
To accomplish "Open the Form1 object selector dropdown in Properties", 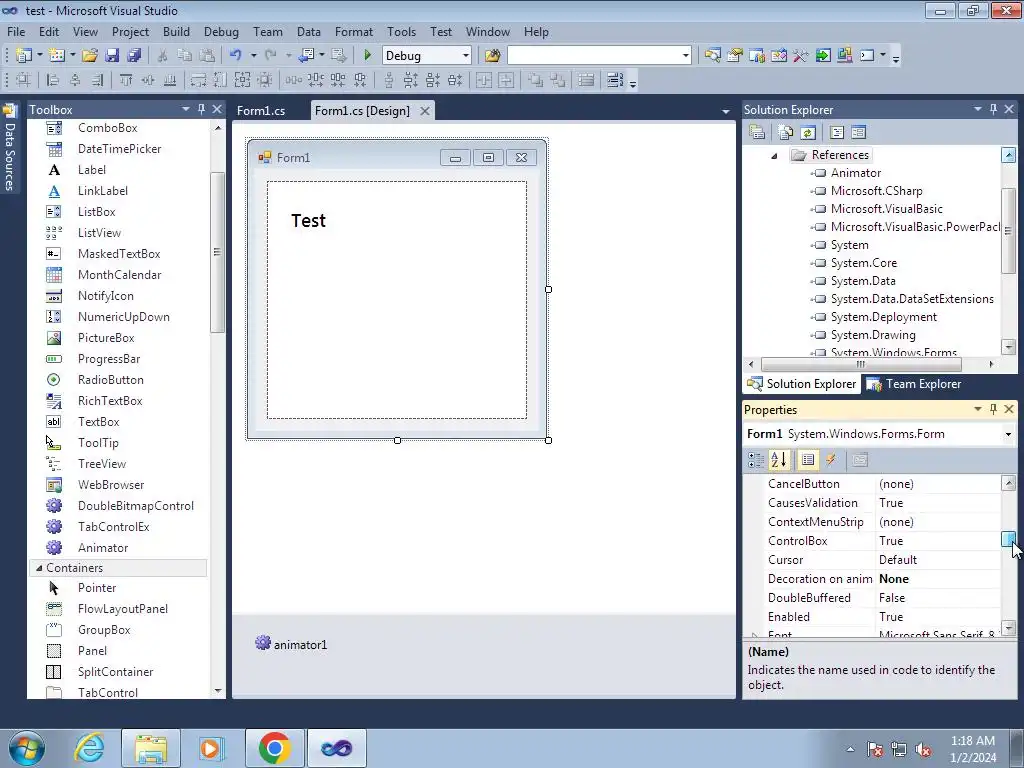I will (1008, 434).
